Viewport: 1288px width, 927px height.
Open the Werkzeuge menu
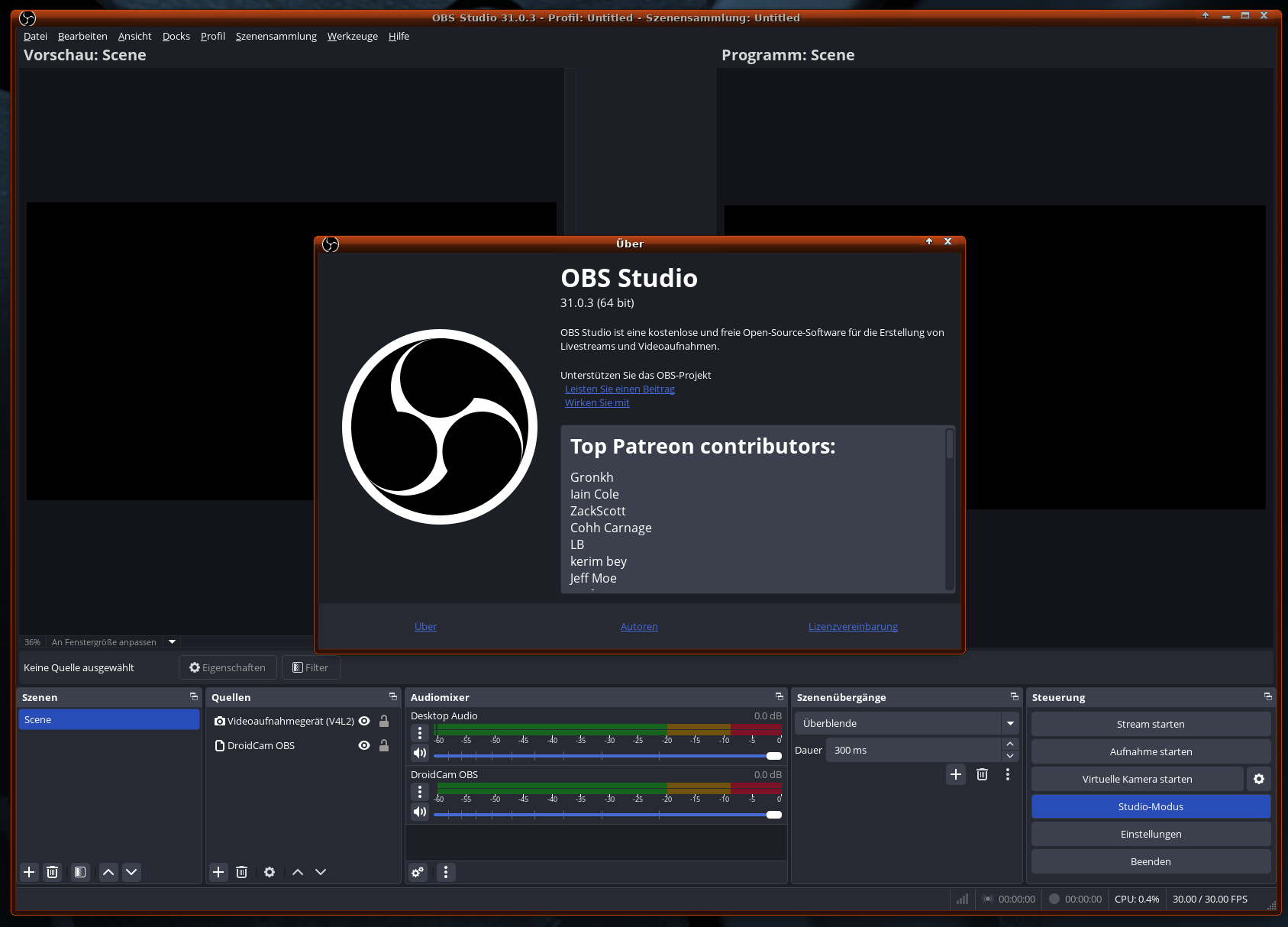point(352,36)
